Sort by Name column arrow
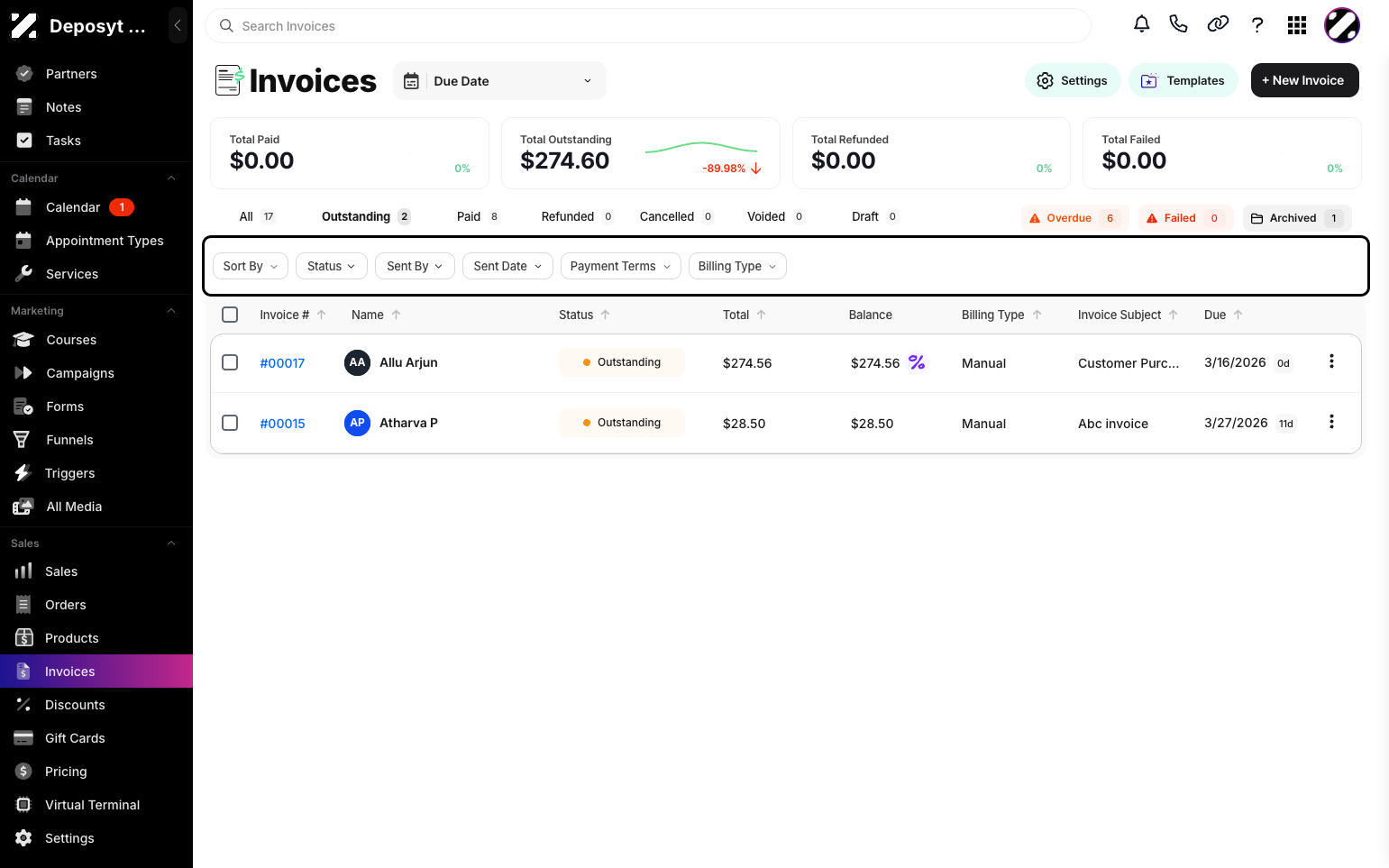 [x=397, y=315]
